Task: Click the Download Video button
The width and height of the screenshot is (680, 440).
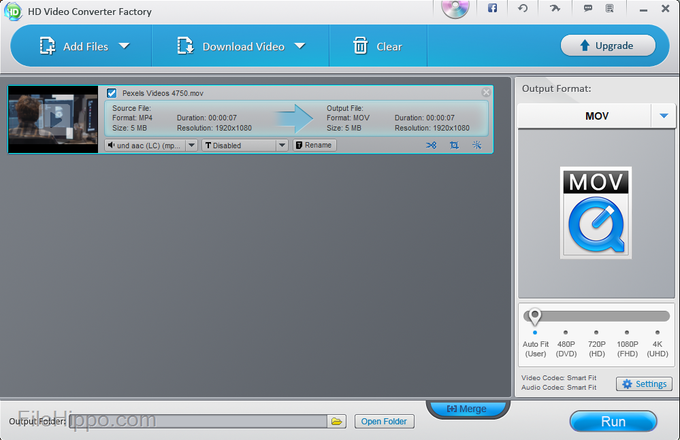Action: click(x=231, y=46)
